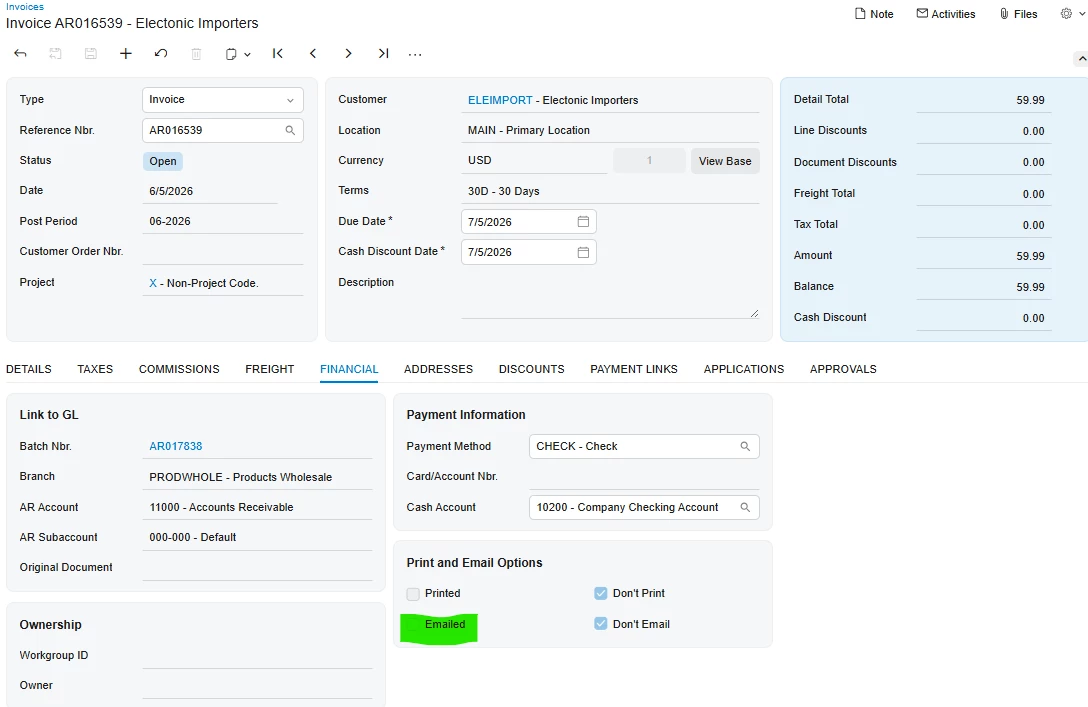This screenshot has height=707, width=1088.
Task: Switch to the COMMISSIONS tab
Action: tap(179, 369)
